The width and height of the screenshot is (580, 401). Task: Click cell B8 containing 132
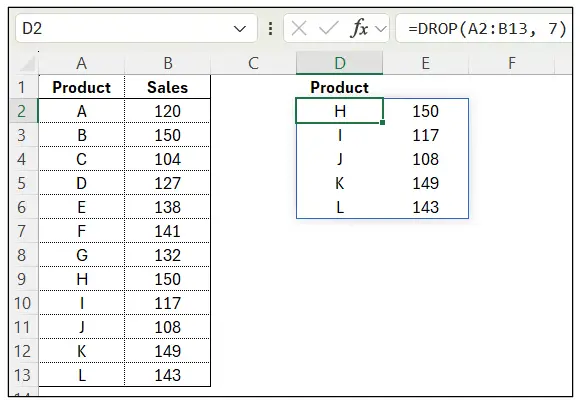[x=168, y=255]
